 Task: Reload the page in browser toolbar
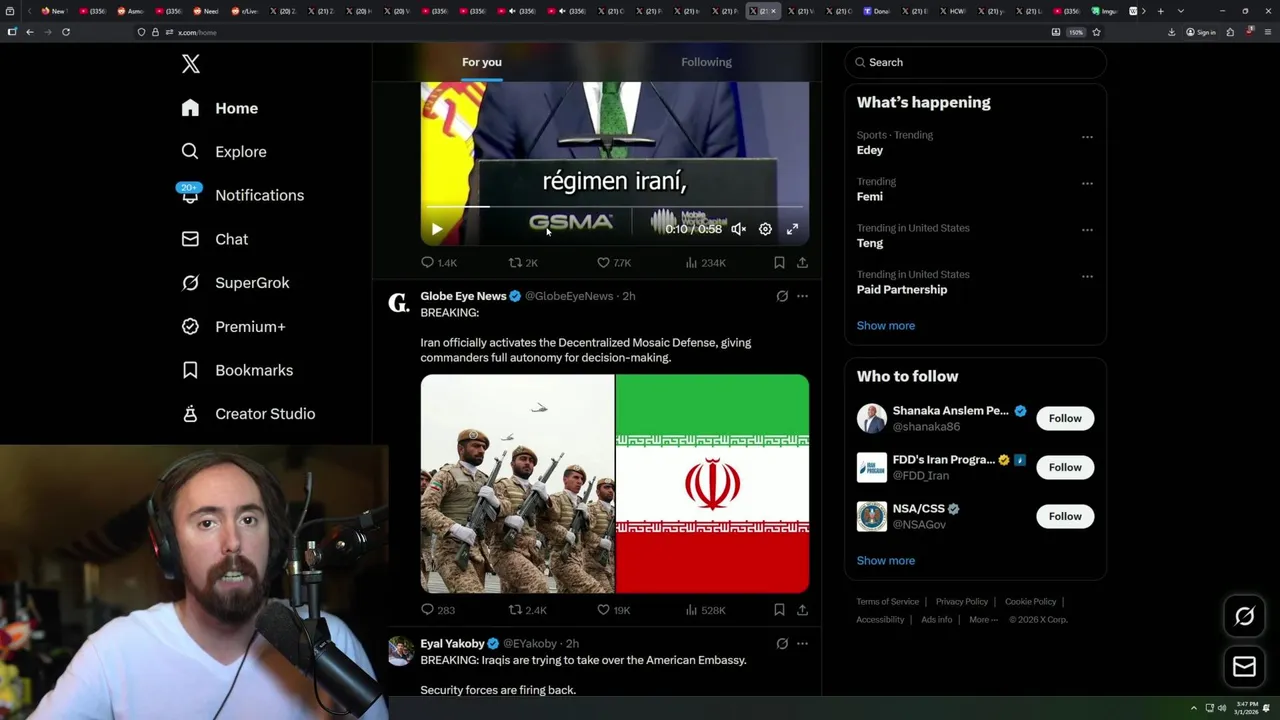coord(66,32)
